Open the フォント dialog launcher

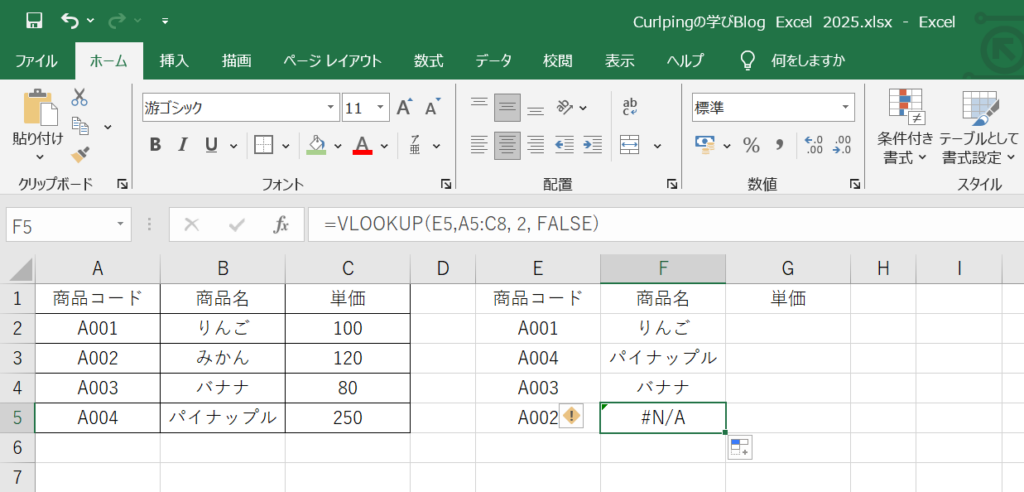click(446, 185)
